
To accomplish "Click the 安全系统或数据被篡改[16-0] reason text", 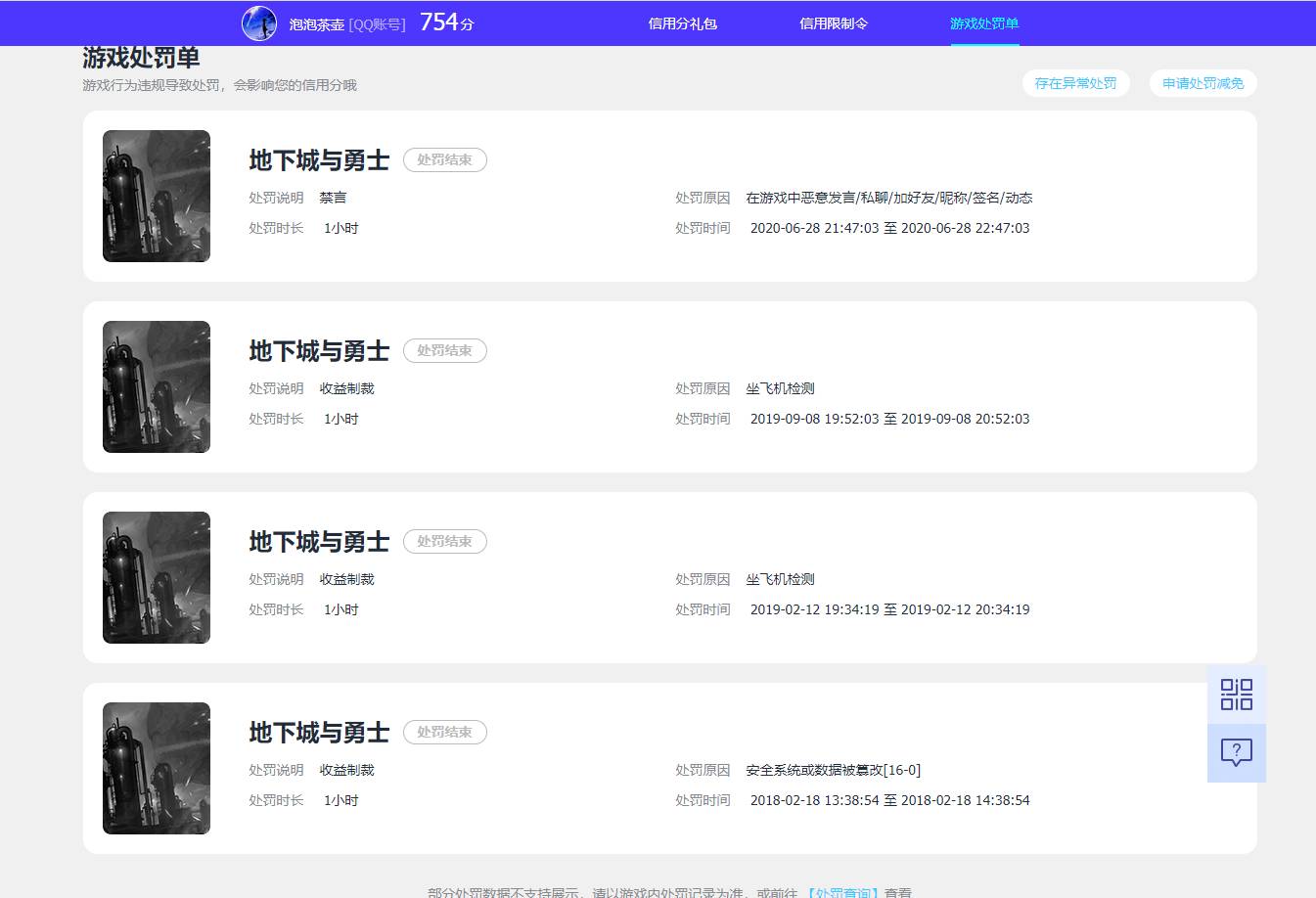I will coord(833,770).
